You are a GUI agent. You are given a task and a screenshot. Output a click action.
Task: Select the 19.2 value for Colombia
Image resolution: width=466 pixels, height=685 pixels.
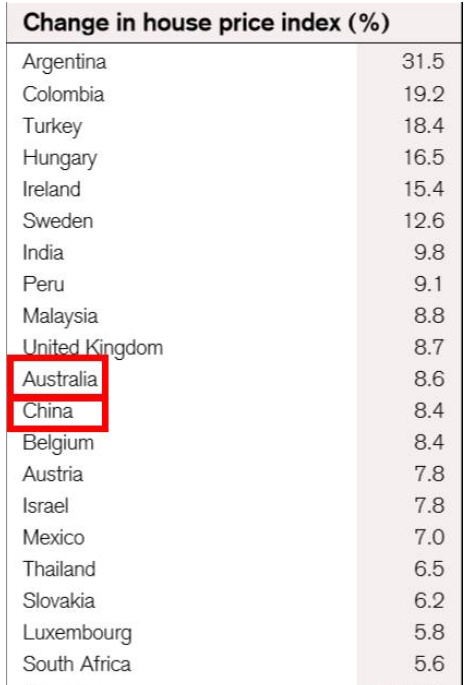[x=423, y=94]
